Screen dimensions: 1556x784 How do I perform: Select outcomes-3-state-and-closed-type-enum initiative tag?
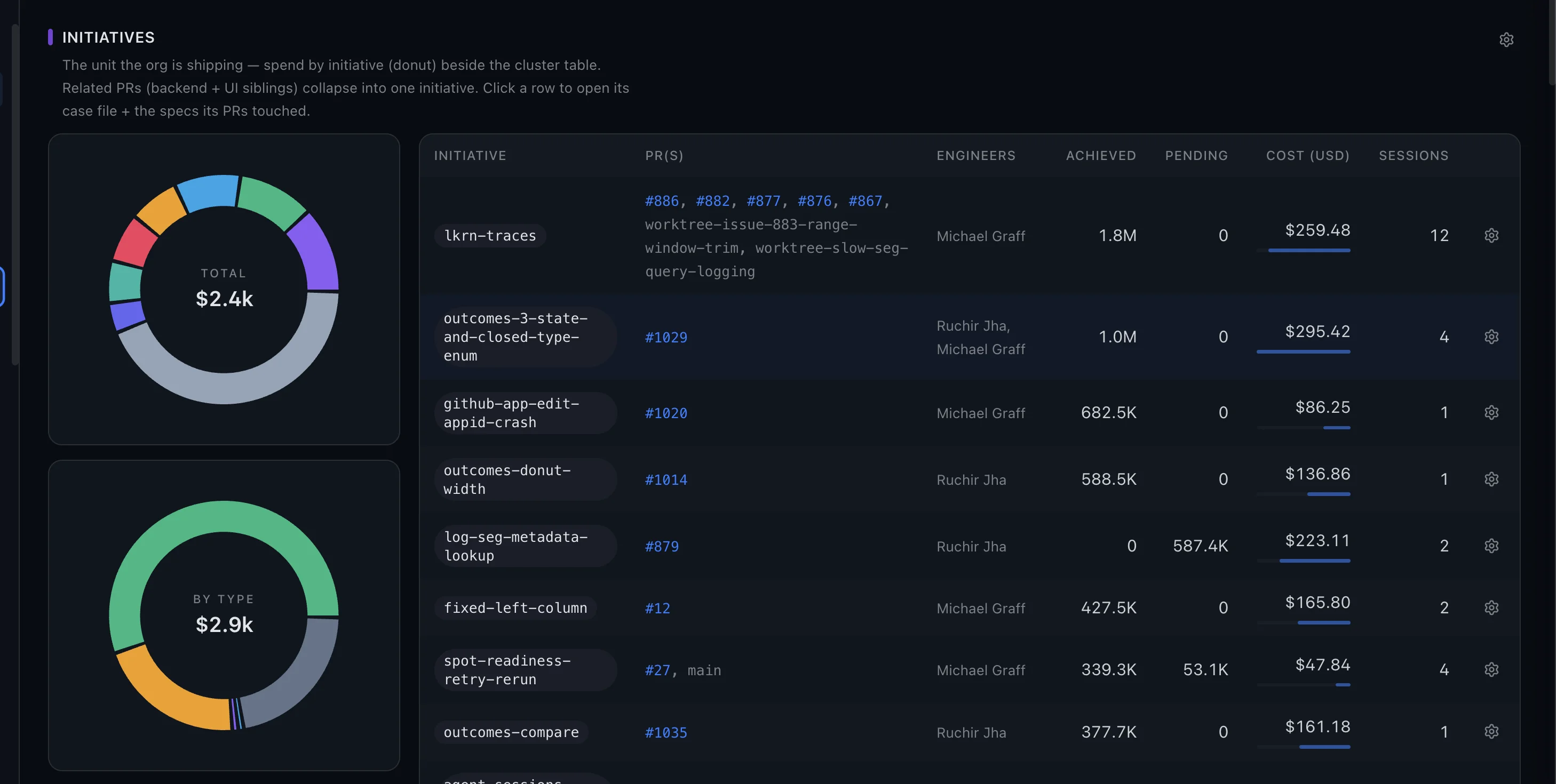(x=525, y=337)
